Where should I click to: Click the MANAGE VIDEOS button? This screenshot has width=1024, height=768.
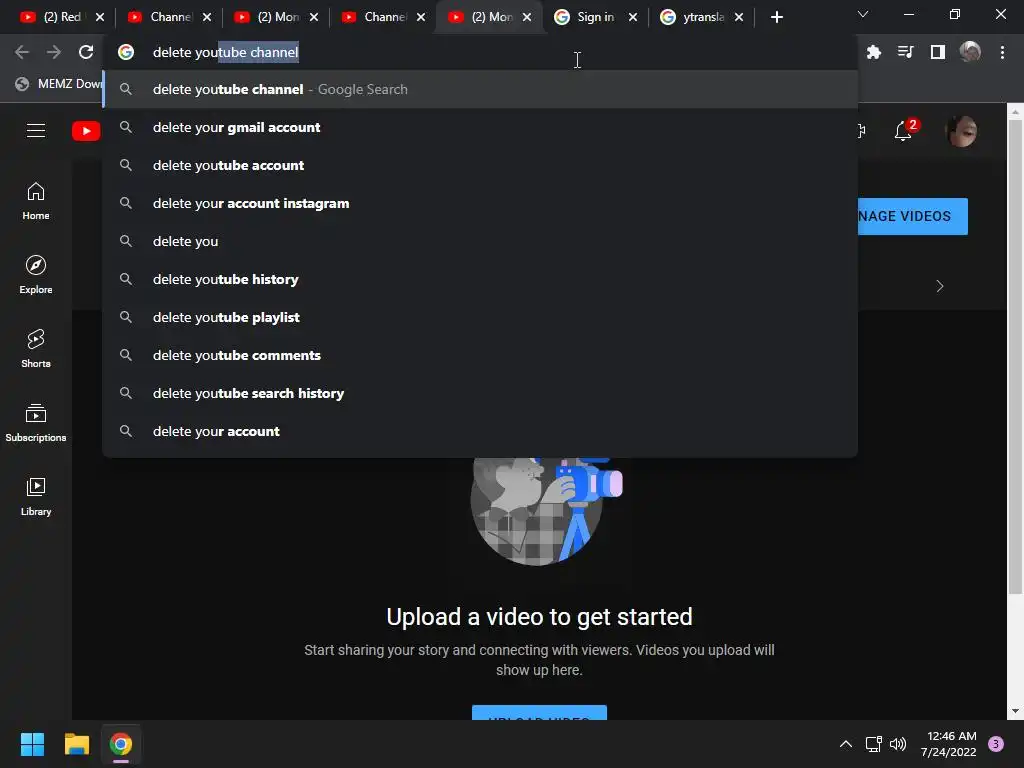[x=912, y=216]
